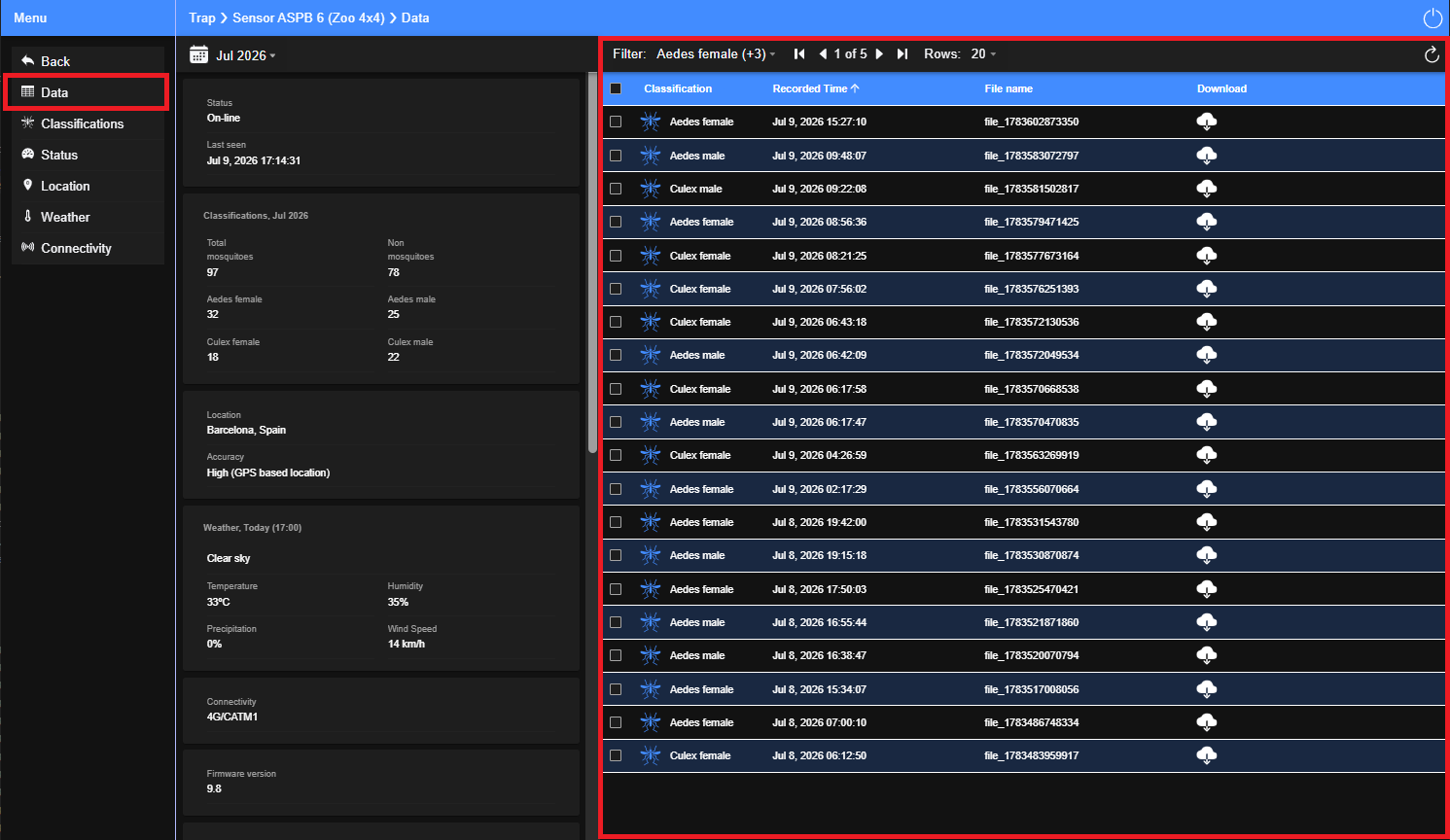Open Location in the sidebar menu

point(88,186)
